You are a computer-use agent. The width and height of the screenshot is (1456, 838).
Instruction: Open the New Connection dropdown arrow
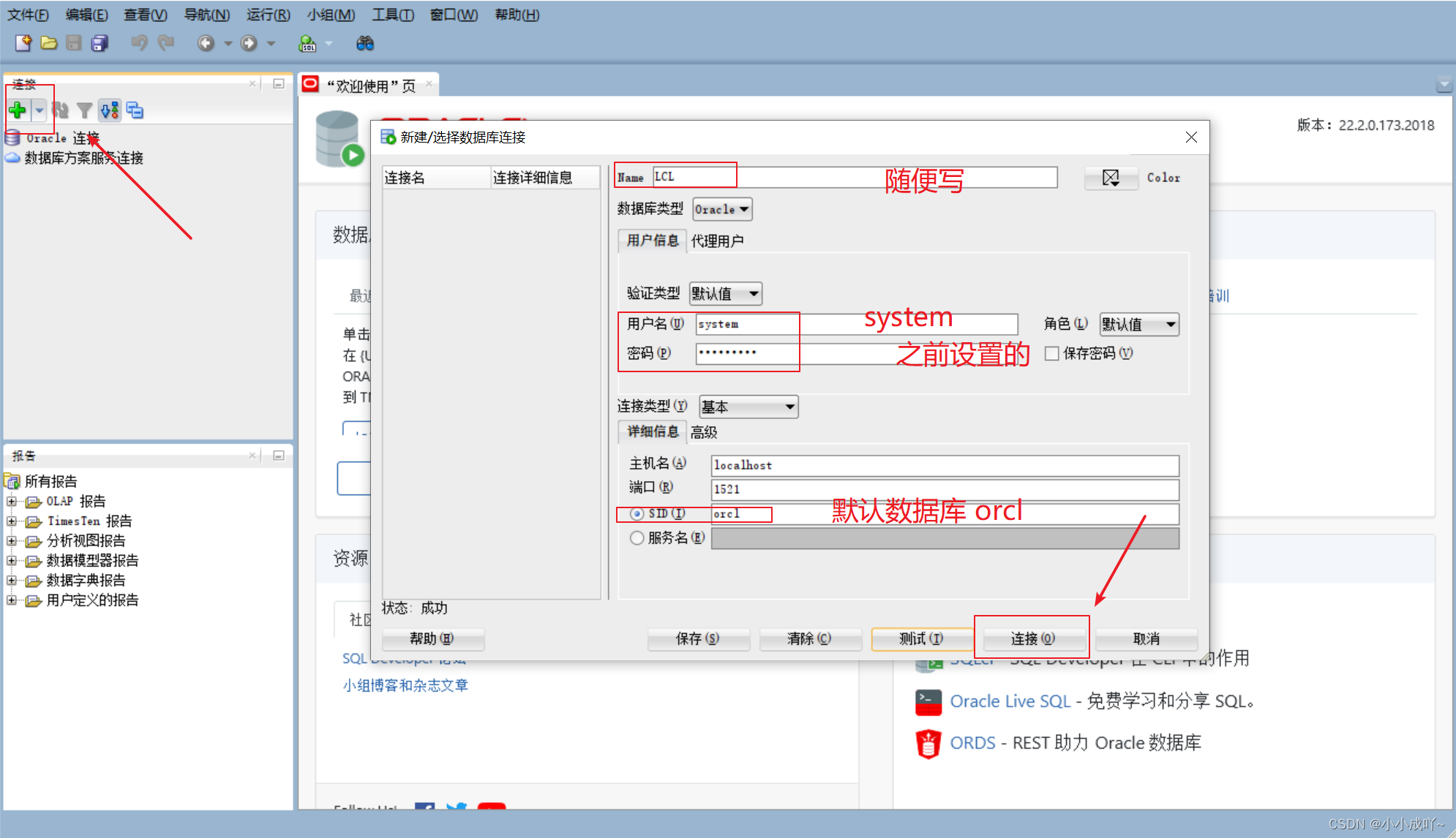[x=40, y=110]
